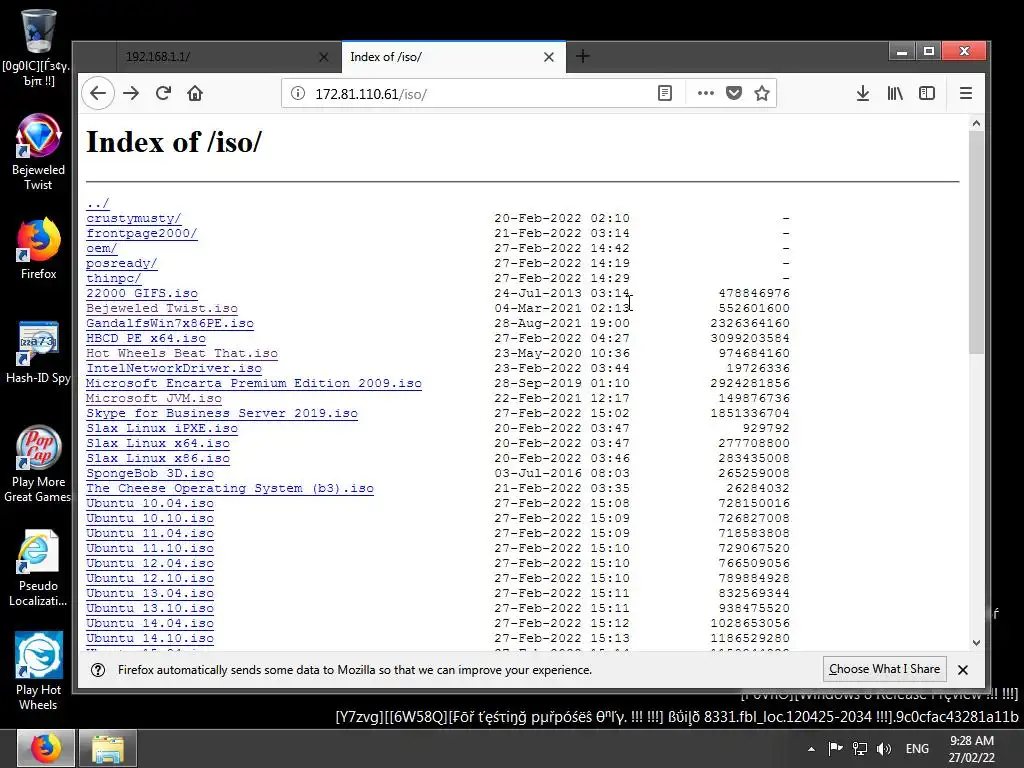Download Hot Wheels Beat That.iso
Screen dimensions: 1024x768
182,353
